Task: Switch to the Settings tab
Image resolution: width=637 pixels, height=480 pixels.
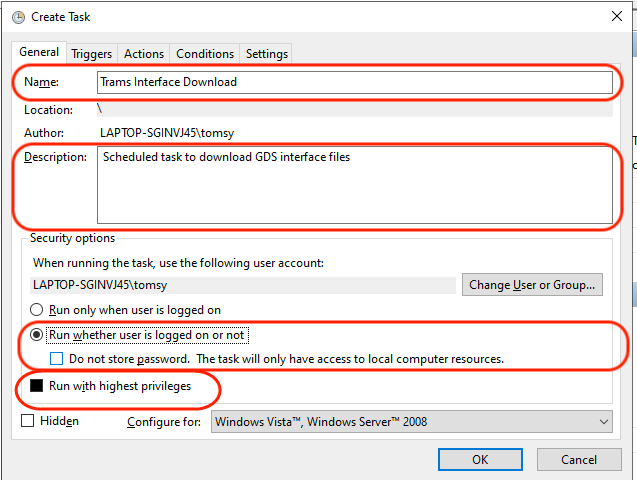Action: point(266,54)
